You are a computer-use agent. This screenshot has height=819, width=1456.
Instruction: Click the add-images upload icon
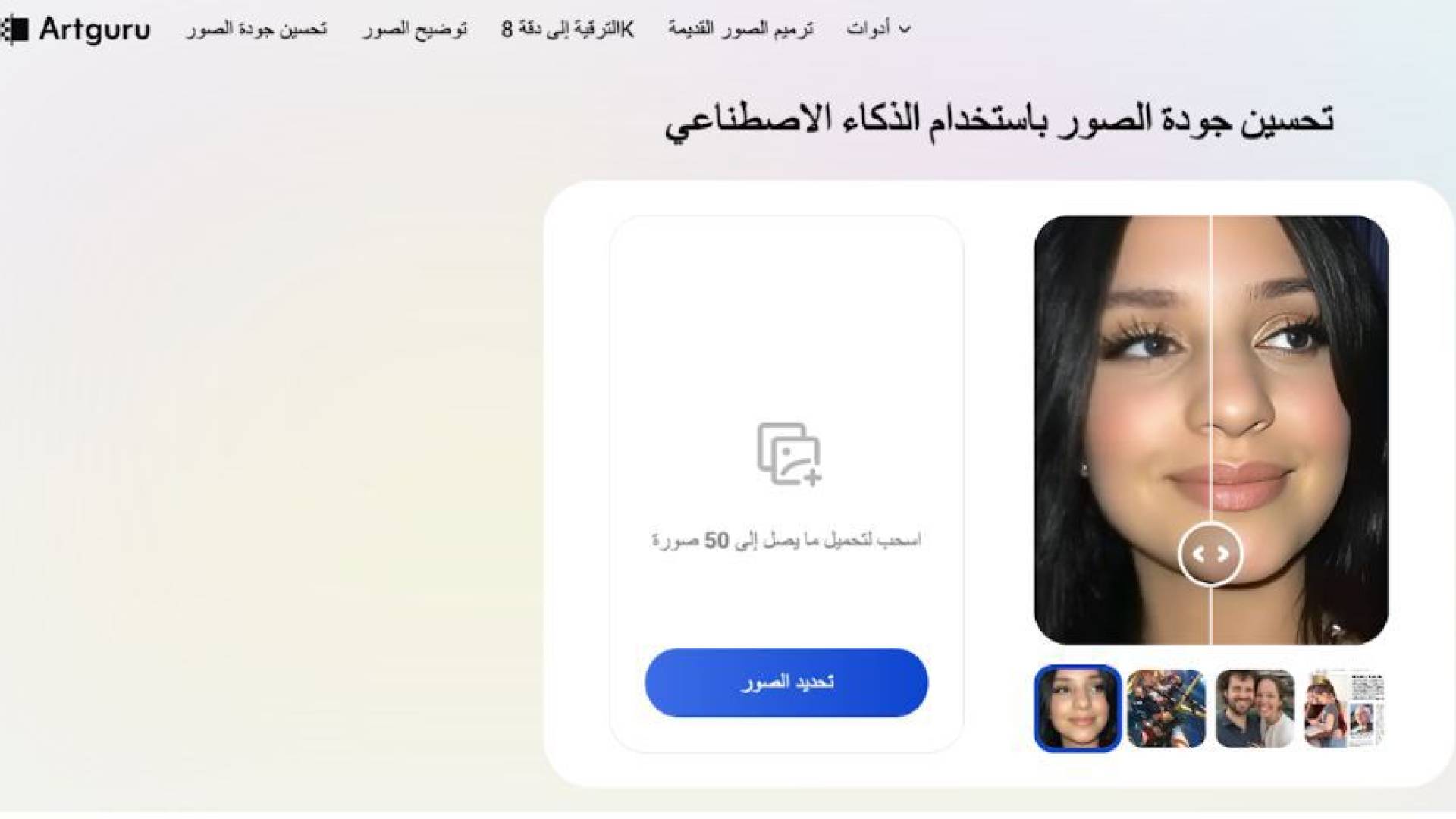coord(789,454)
